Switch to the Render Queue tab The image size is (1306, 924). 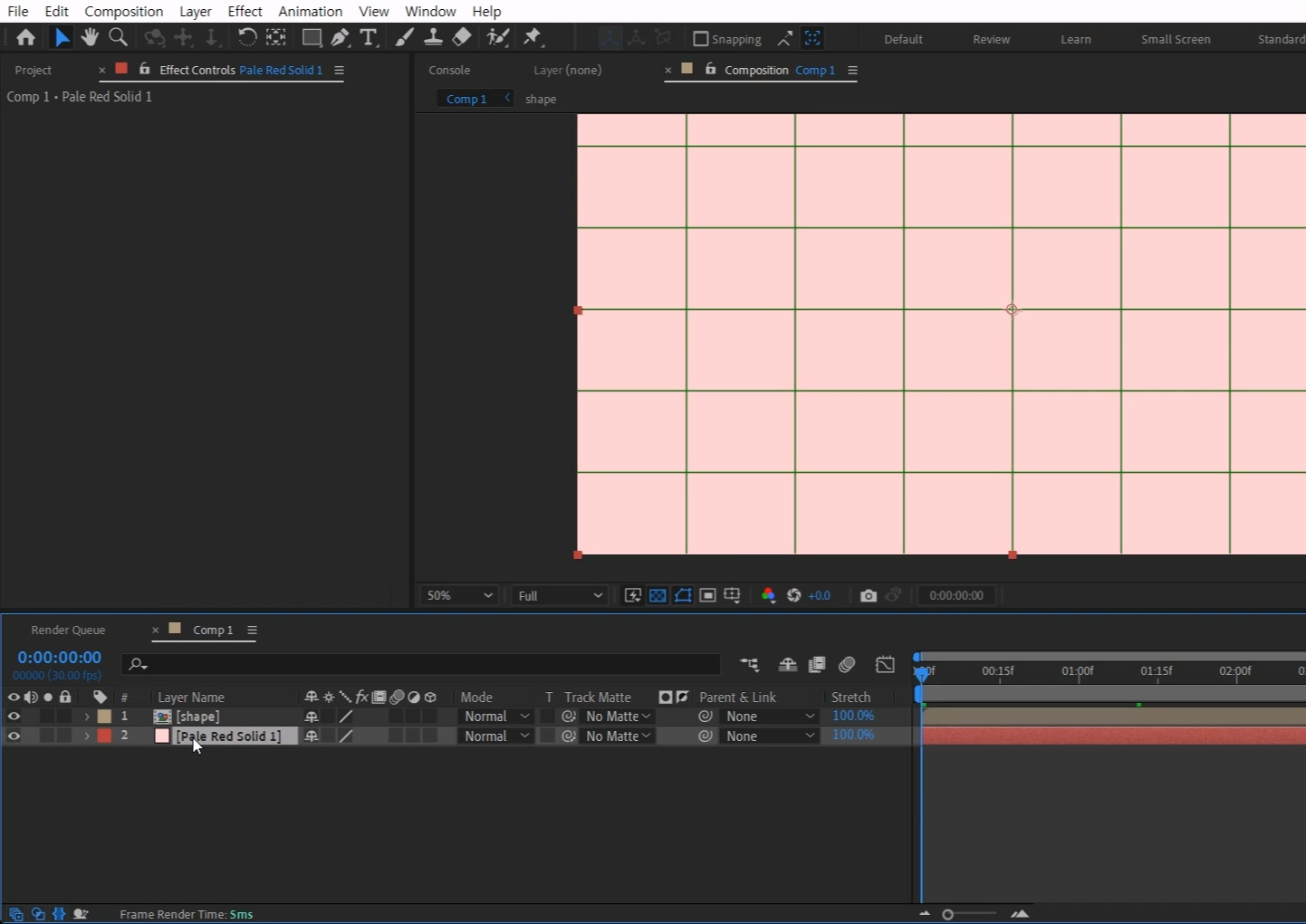tap(69, 630)
